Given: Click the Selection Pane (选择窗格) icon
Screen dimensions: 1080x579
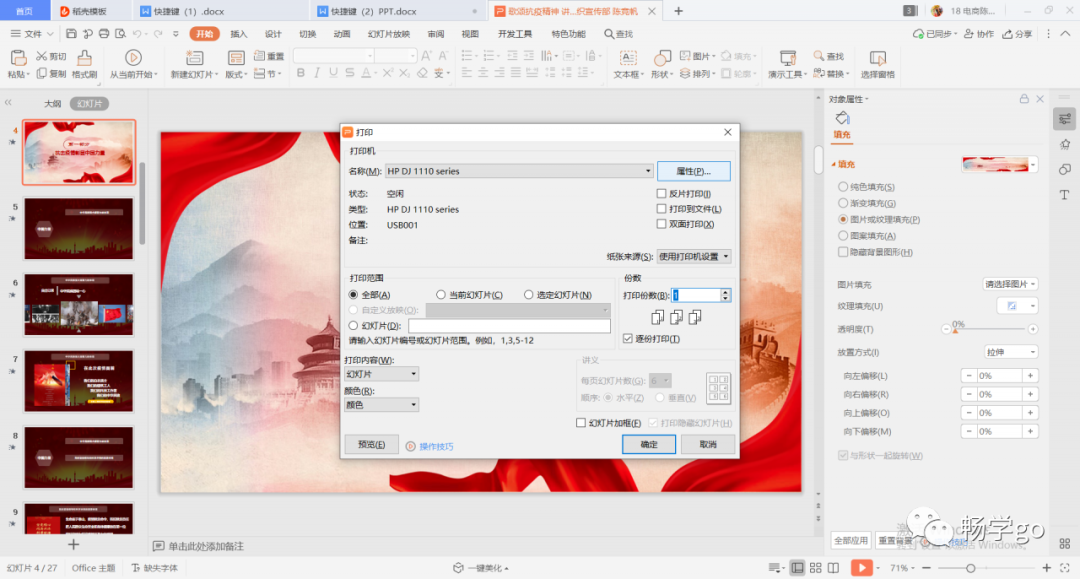Looking at the screenshot, I should (878, 58).
